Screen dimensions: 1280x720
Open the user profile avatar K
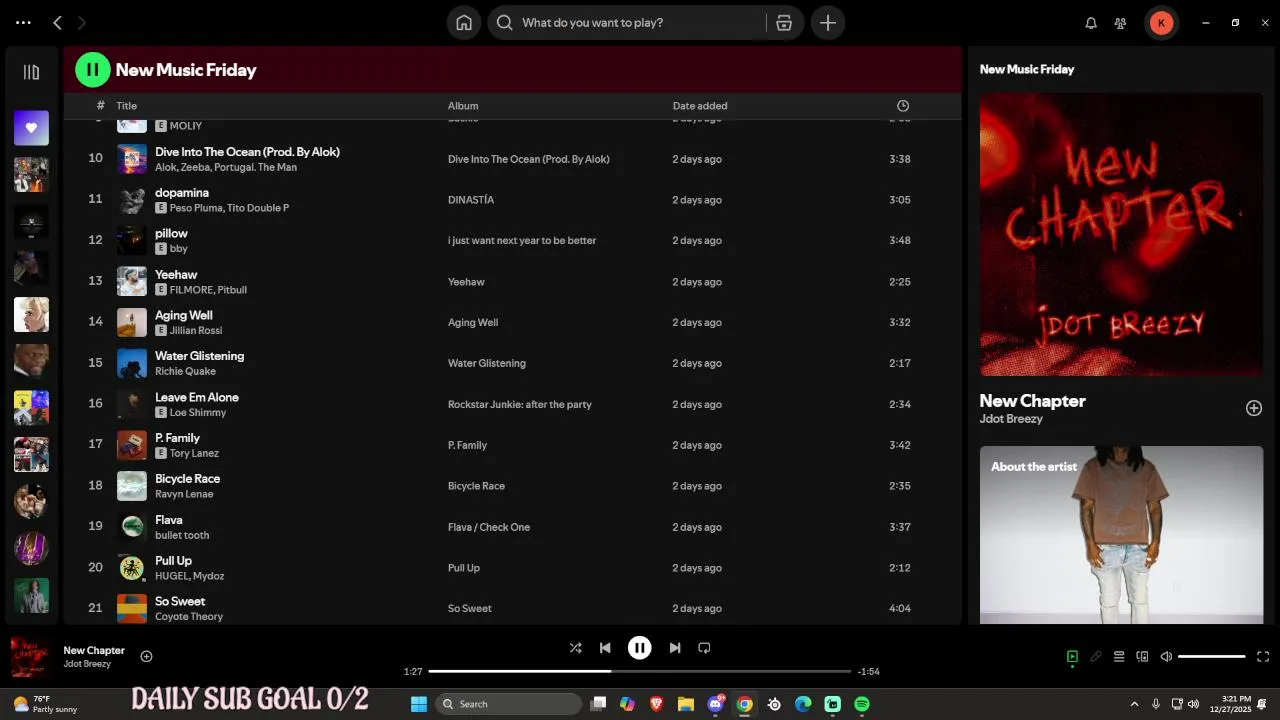(1161, 23)
